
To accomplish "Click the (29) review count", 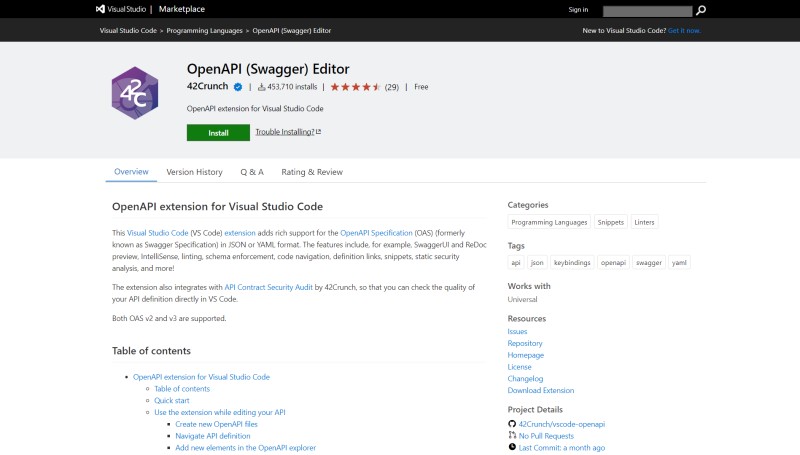I will coord(391,87).
